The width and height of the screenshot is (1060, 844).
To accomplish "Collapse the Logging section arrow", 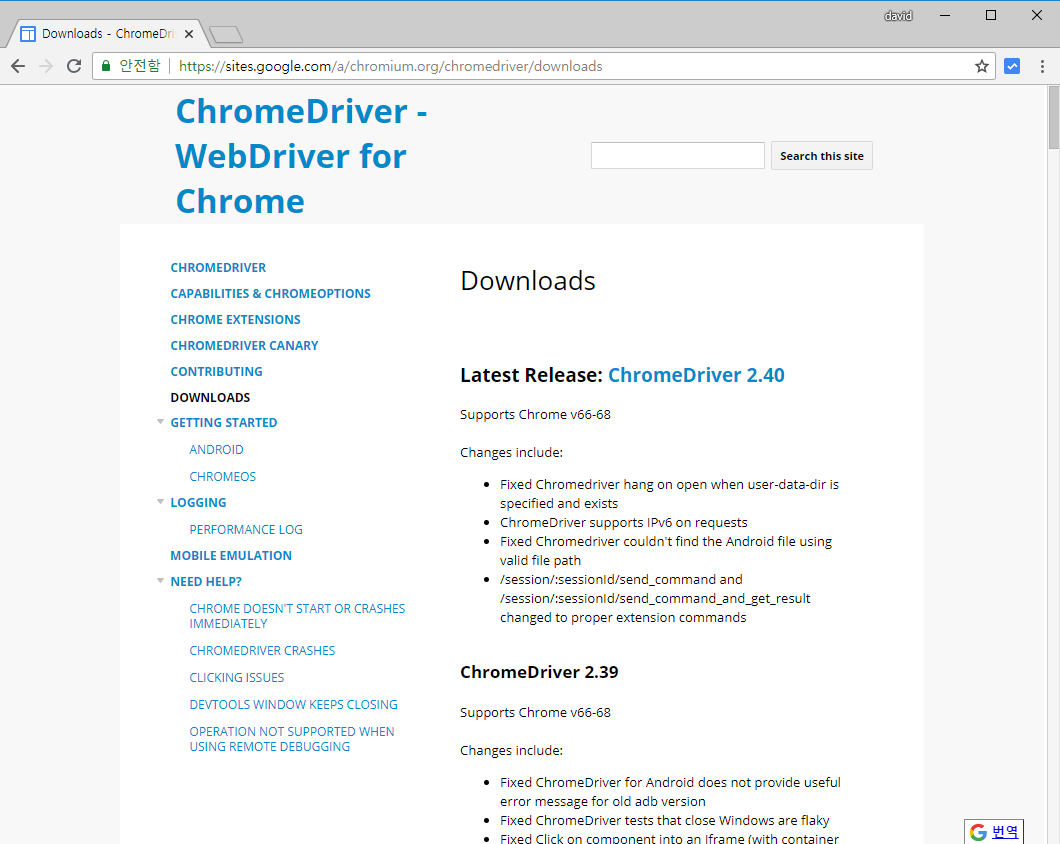I will pyautogui.click(x=160, y=502).
